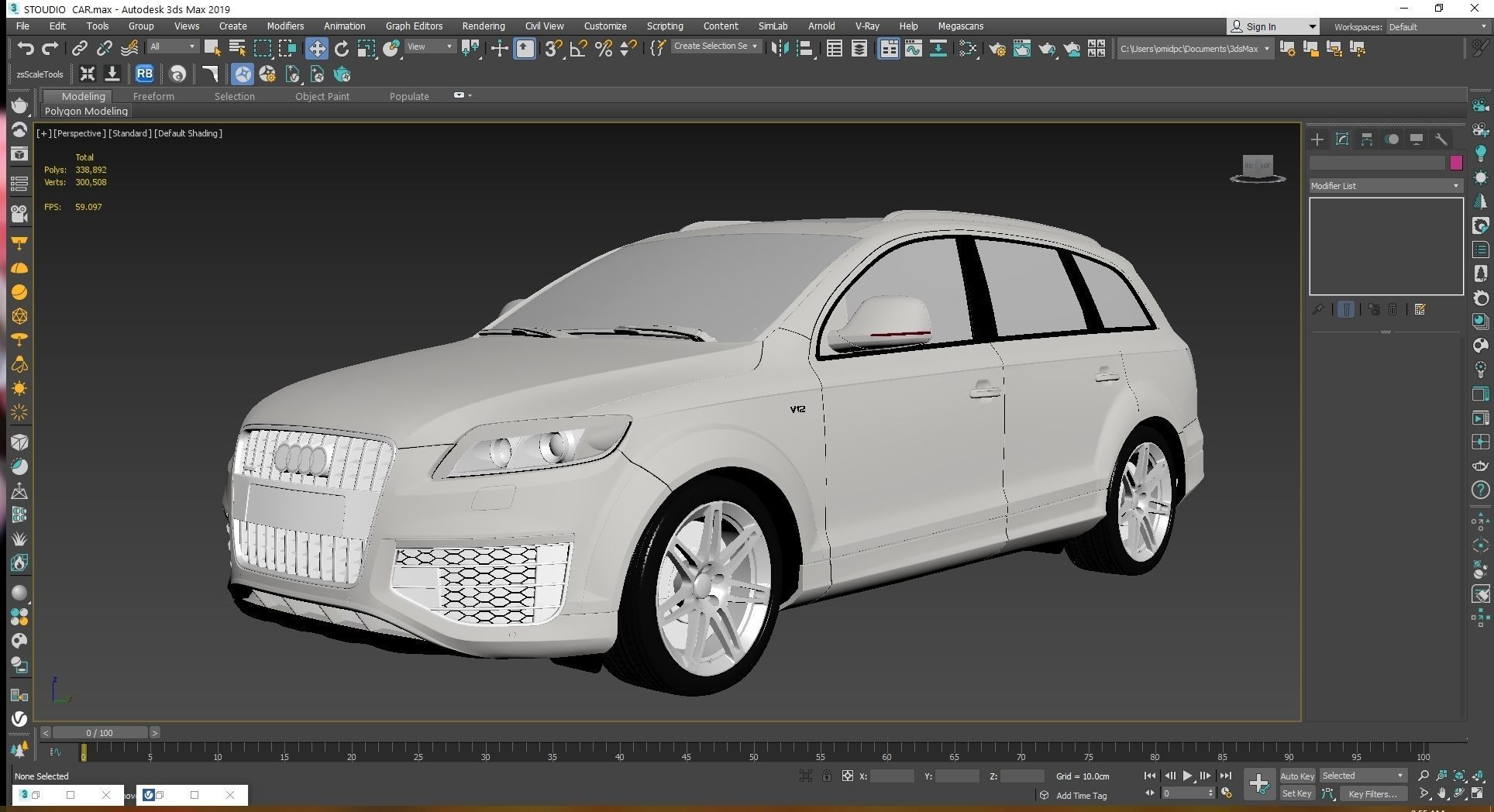Open the Workspaces Default dropdown
1494x812 pixels.
tap(1437, 27)
